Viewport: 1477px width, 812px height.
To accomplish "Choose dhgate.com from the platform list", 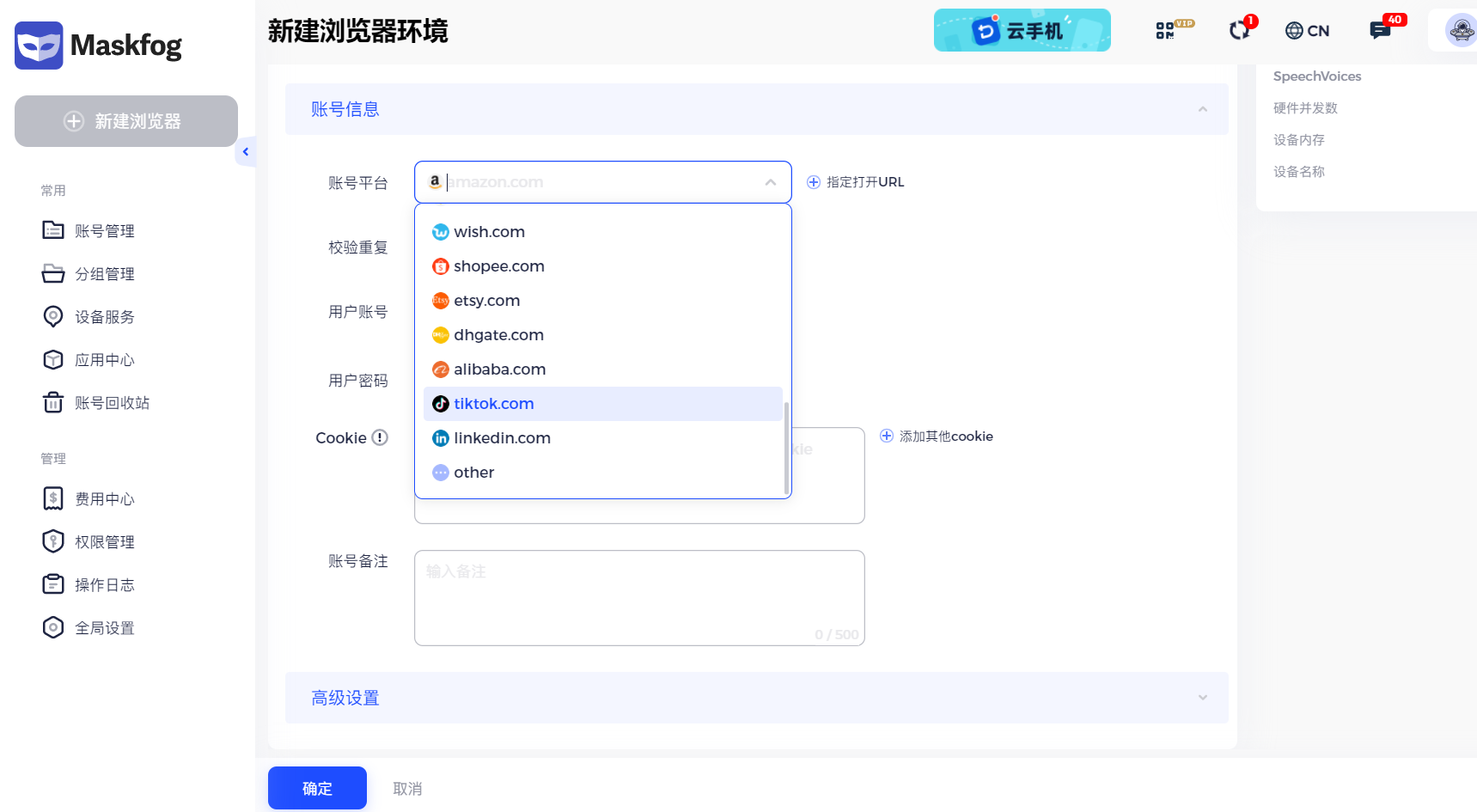I will 602,335.
